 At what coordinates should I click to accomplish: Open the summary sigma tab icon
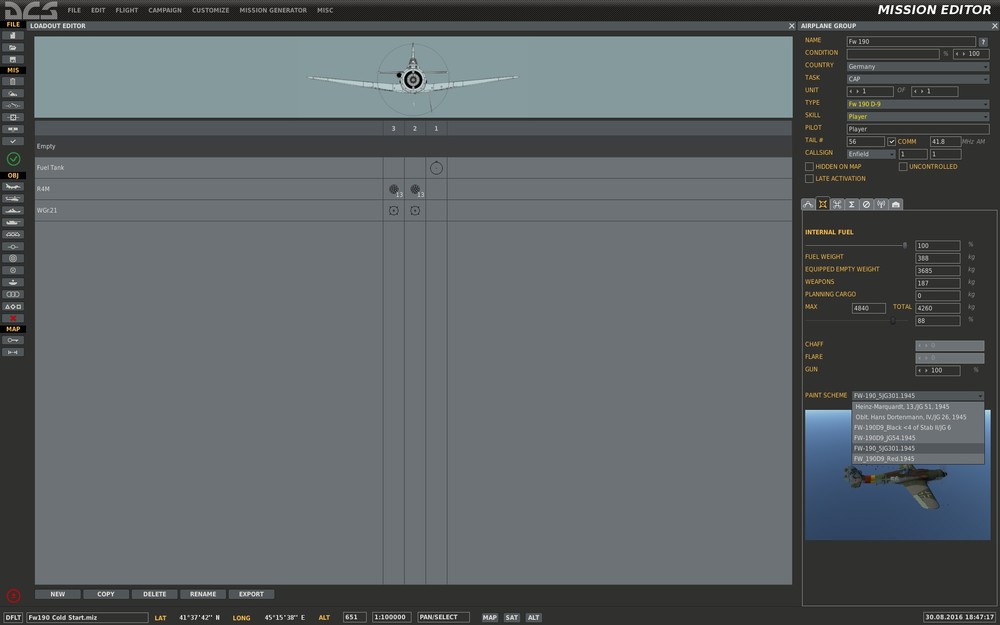(x=851, y=204)
